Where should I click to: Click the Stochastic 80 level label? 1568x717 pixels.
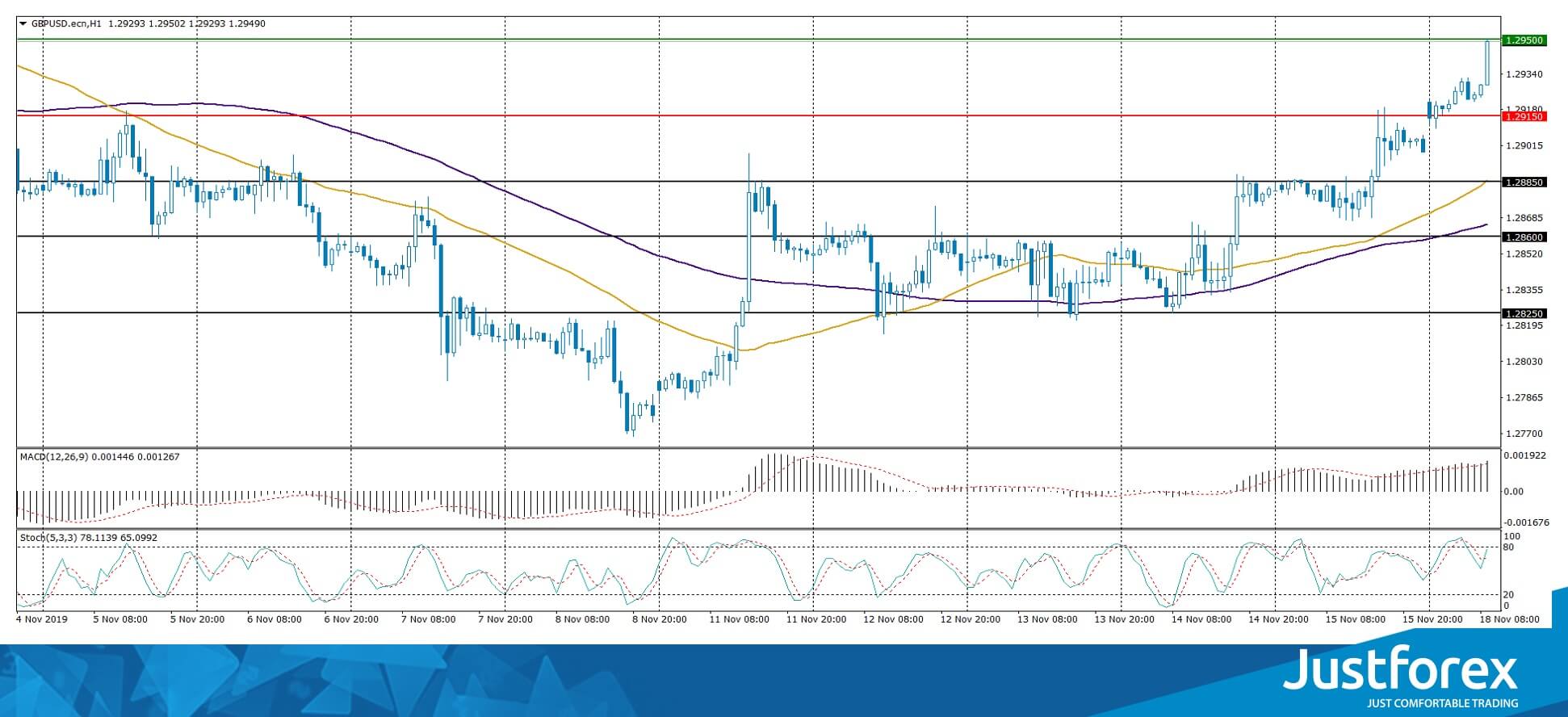coord(1509,547)
